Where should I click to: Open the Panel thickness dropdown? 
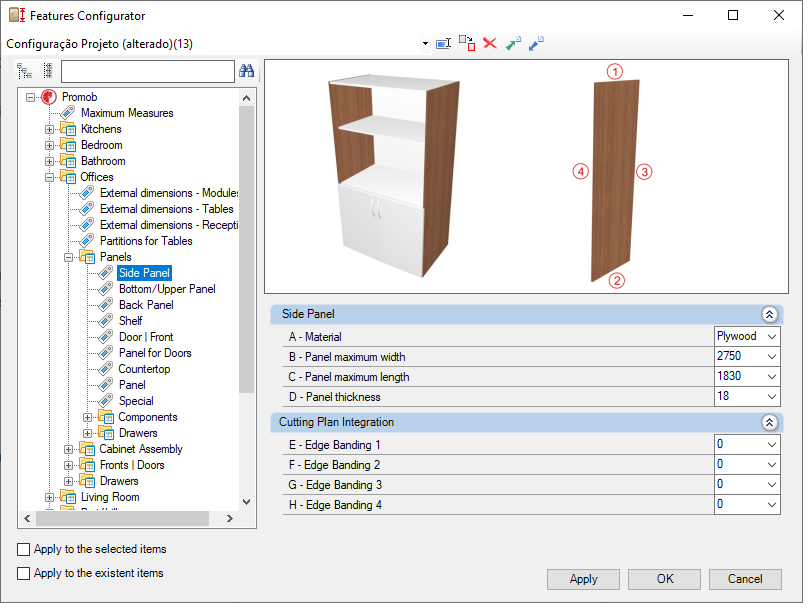(772, 397)
